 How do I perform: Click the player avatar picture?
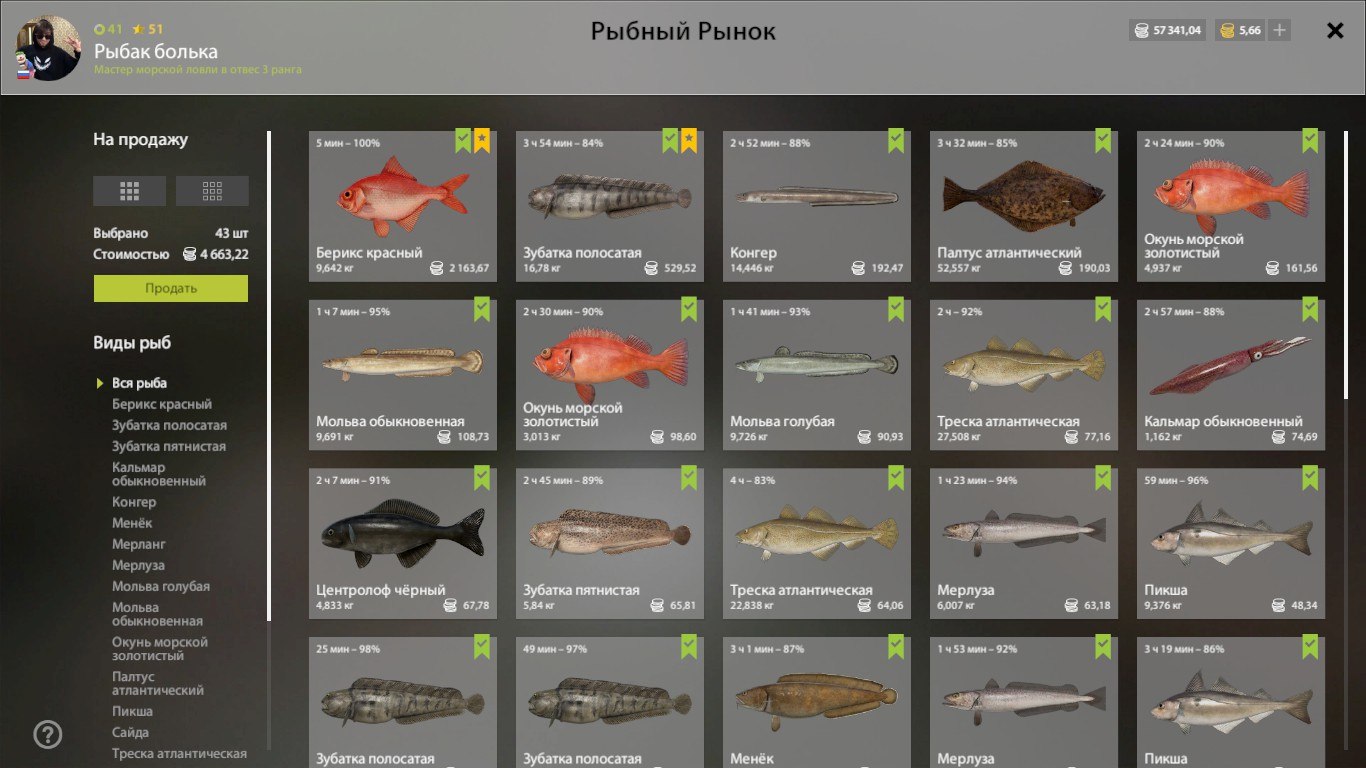pyautogui.click(x=48, y=48)
